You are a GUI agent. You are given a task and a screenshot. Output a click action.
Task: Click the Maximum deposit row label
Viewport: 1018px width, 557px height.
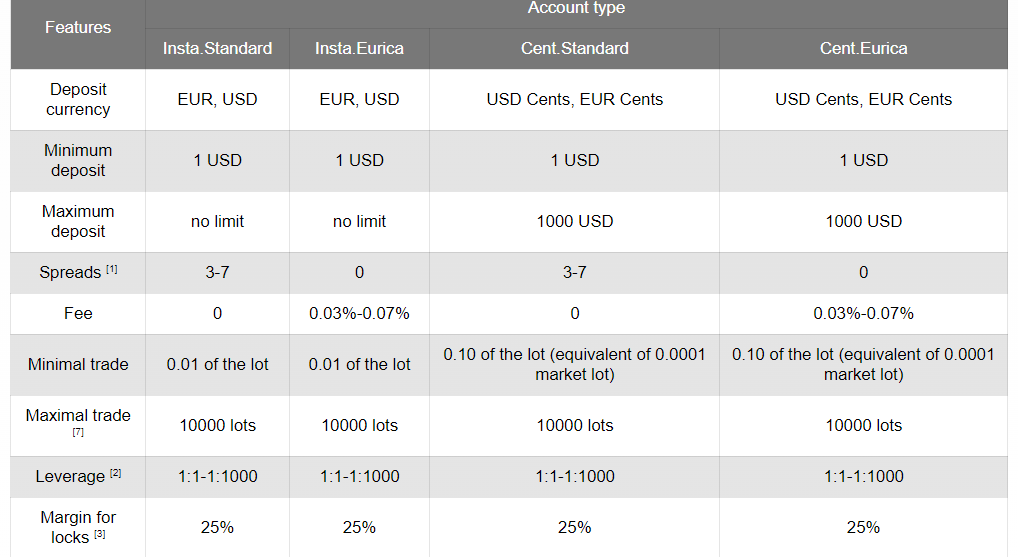tap(78, 221)
